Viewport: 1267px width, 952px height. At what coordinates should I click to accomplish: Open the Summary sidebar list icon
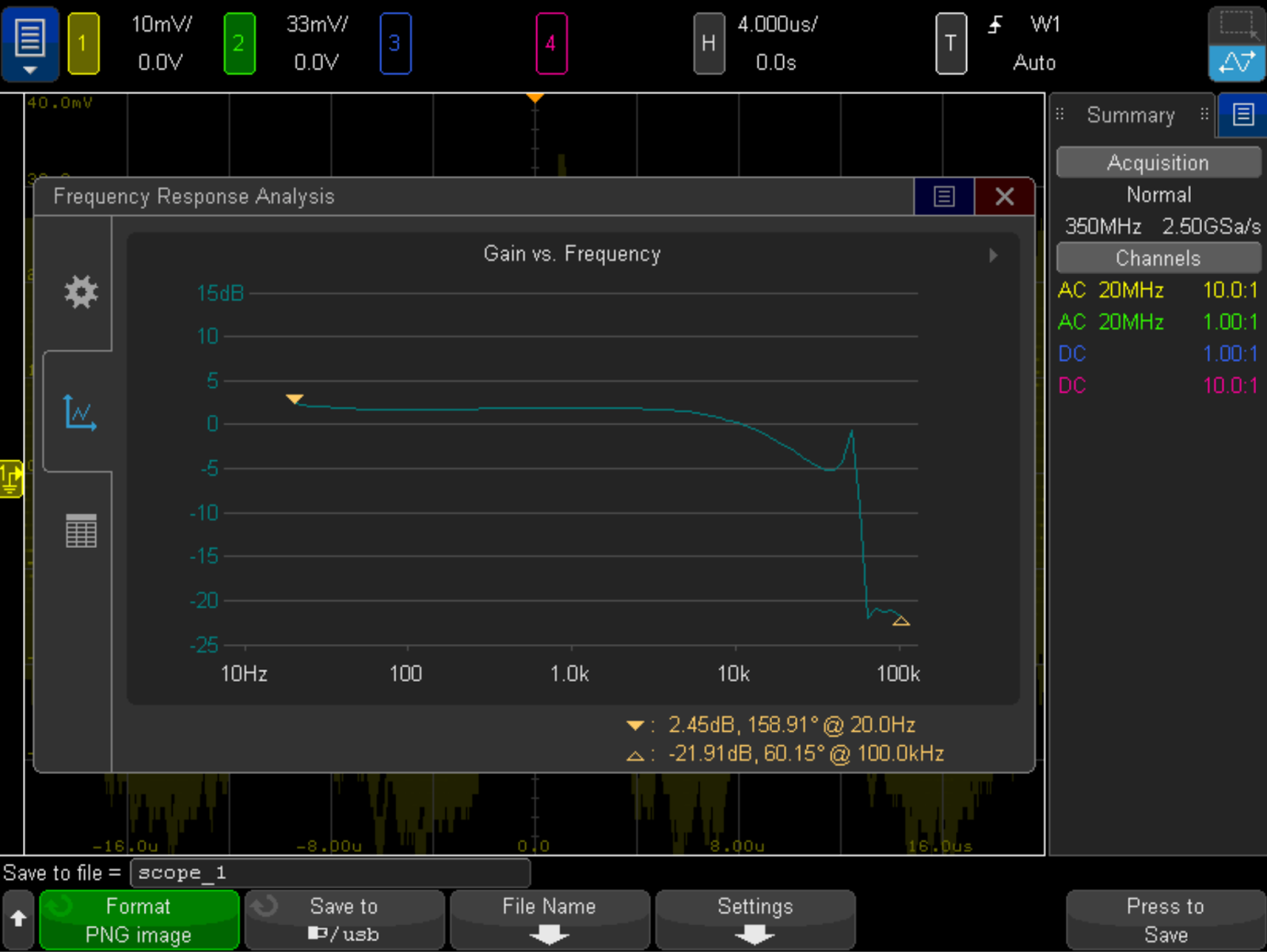click(1242, 115)
